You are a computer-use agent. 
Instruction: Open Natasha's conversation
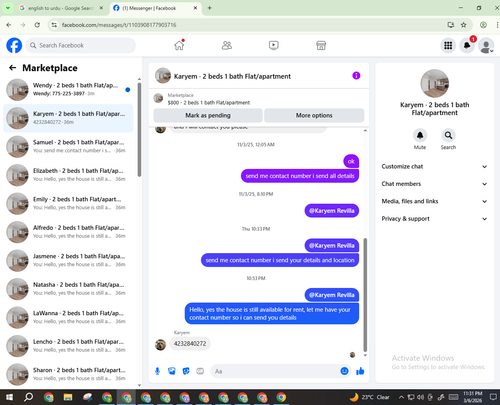(68, 289)
